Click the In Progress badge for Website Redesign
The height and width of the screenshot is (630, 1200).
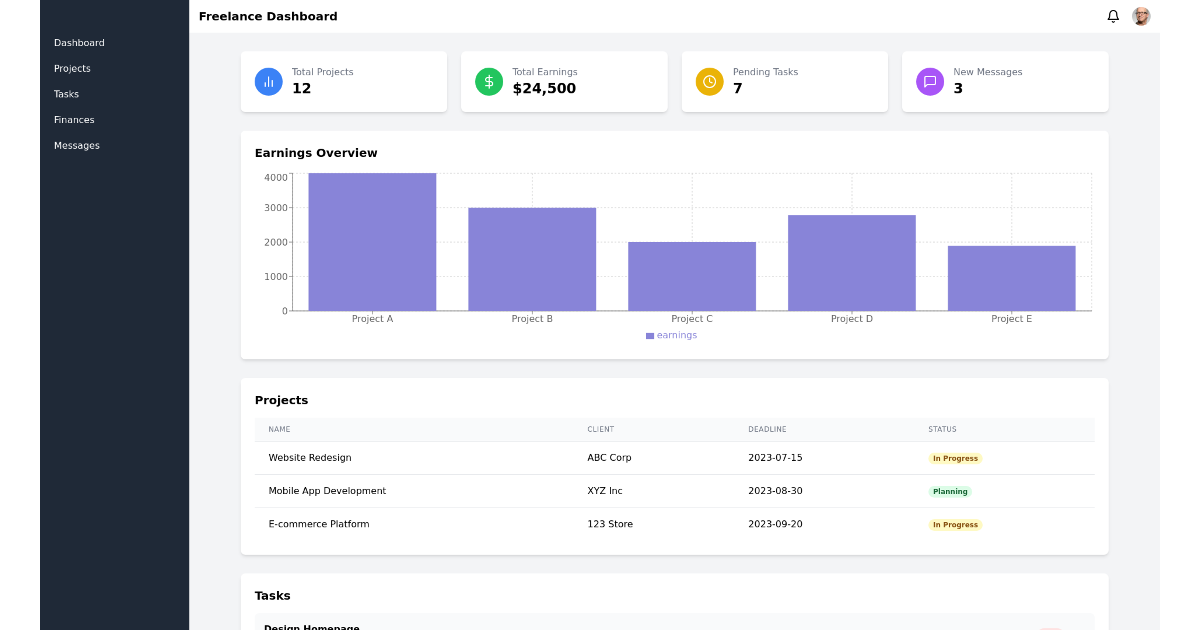955,457
